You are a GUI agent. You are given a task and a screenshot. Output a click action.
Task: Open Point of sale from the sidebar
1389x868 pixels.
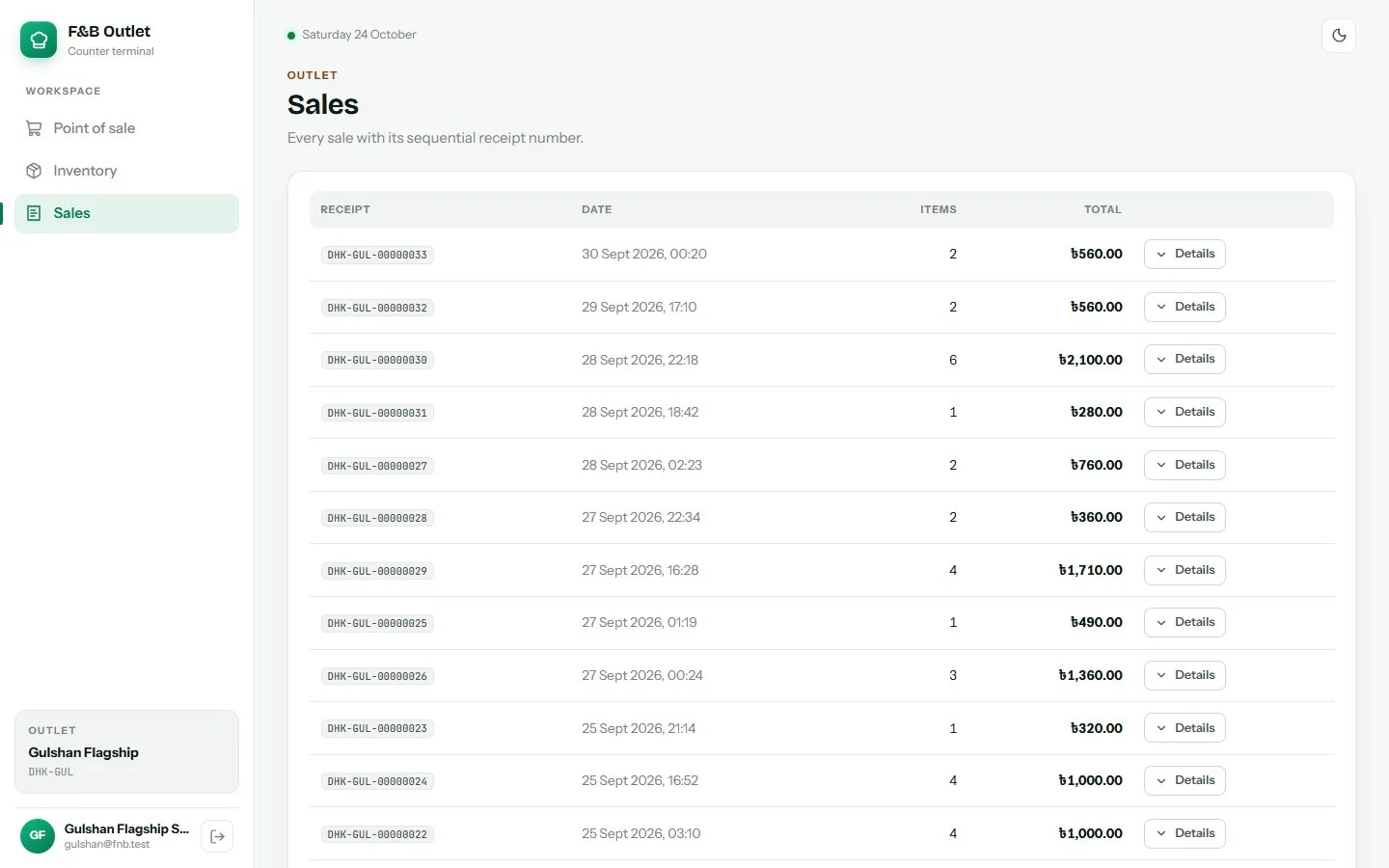126,128
